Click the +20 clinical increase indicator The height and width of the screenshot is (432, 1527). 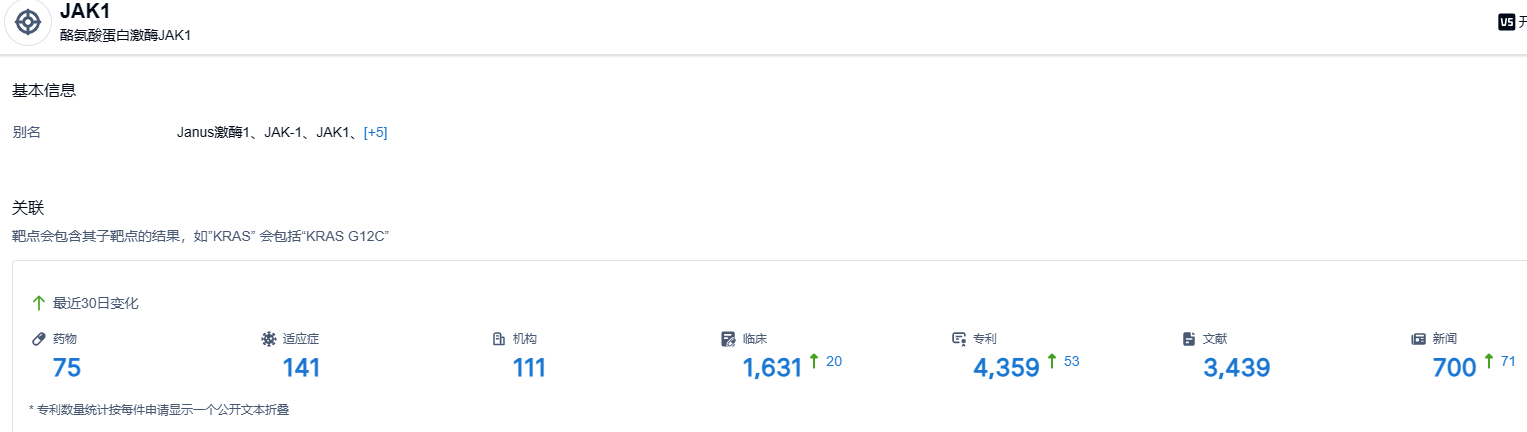(x=826, y=361)
